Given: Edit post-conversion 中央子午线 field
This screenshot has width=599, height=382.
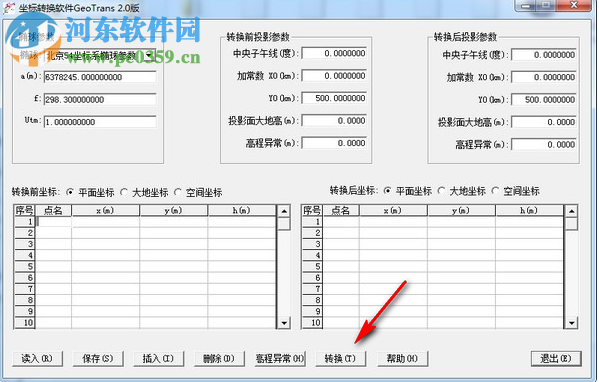Looking at the screenshot, I should pyautogui.click(x=544, y=55).
